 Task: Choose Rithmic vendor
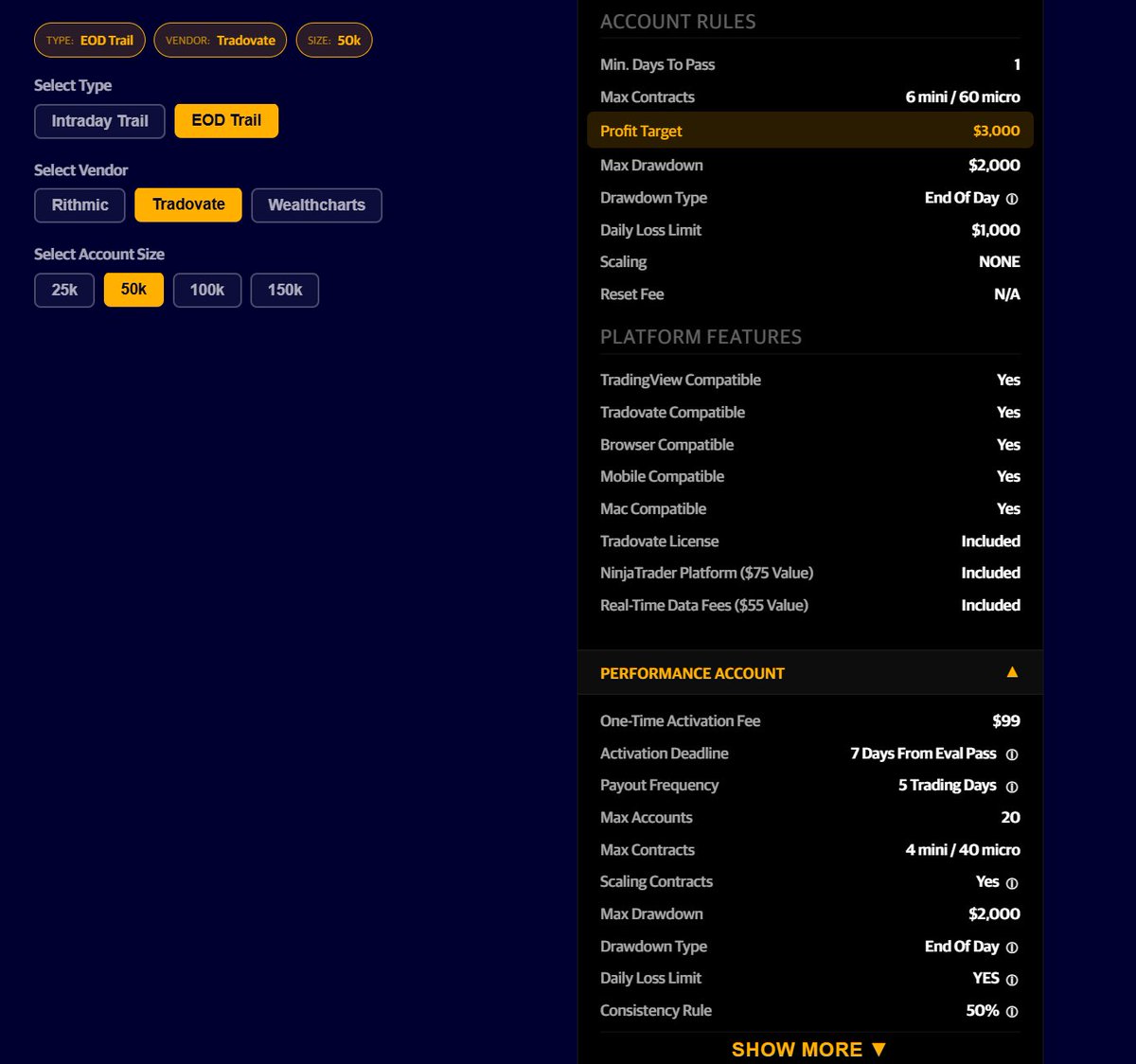pyautogui.click(x=80, y=205)
